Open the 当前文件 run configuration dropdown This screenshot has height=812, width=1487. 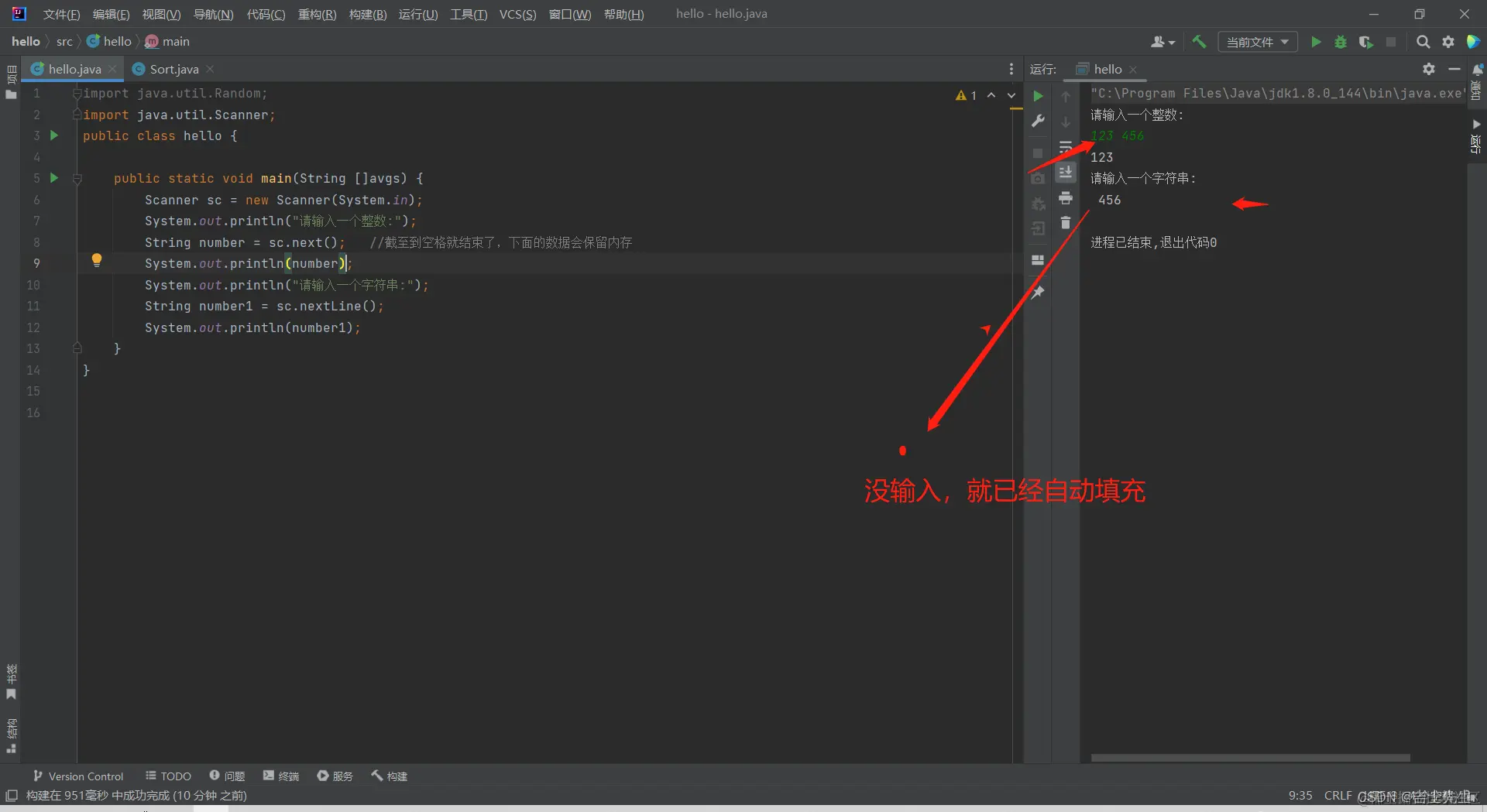tap(1258, 42)
